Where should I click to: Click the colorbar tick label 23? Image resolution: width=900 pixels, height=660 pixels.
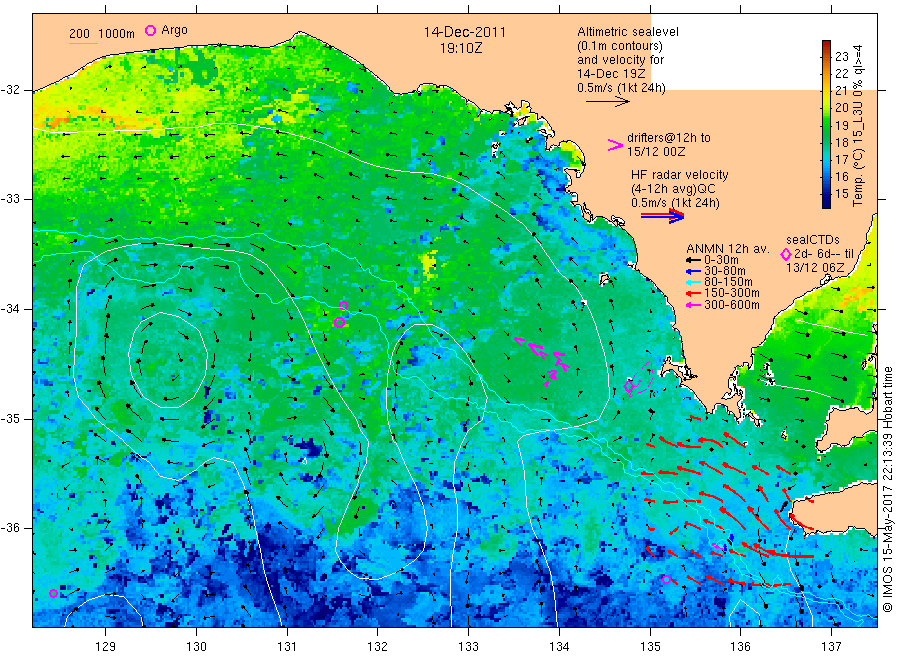point(841,56)
